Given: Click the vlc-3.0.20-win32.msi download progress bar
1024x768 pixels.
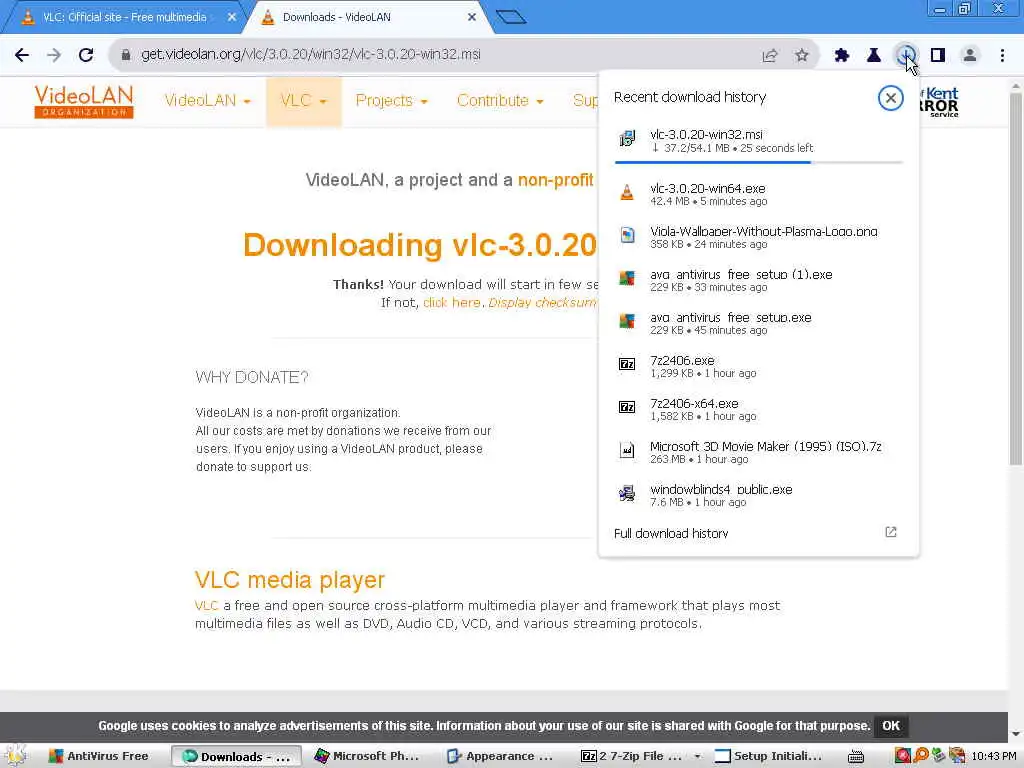Looking at the screenshot, I should pyautogui.click(x=758, y=162).
